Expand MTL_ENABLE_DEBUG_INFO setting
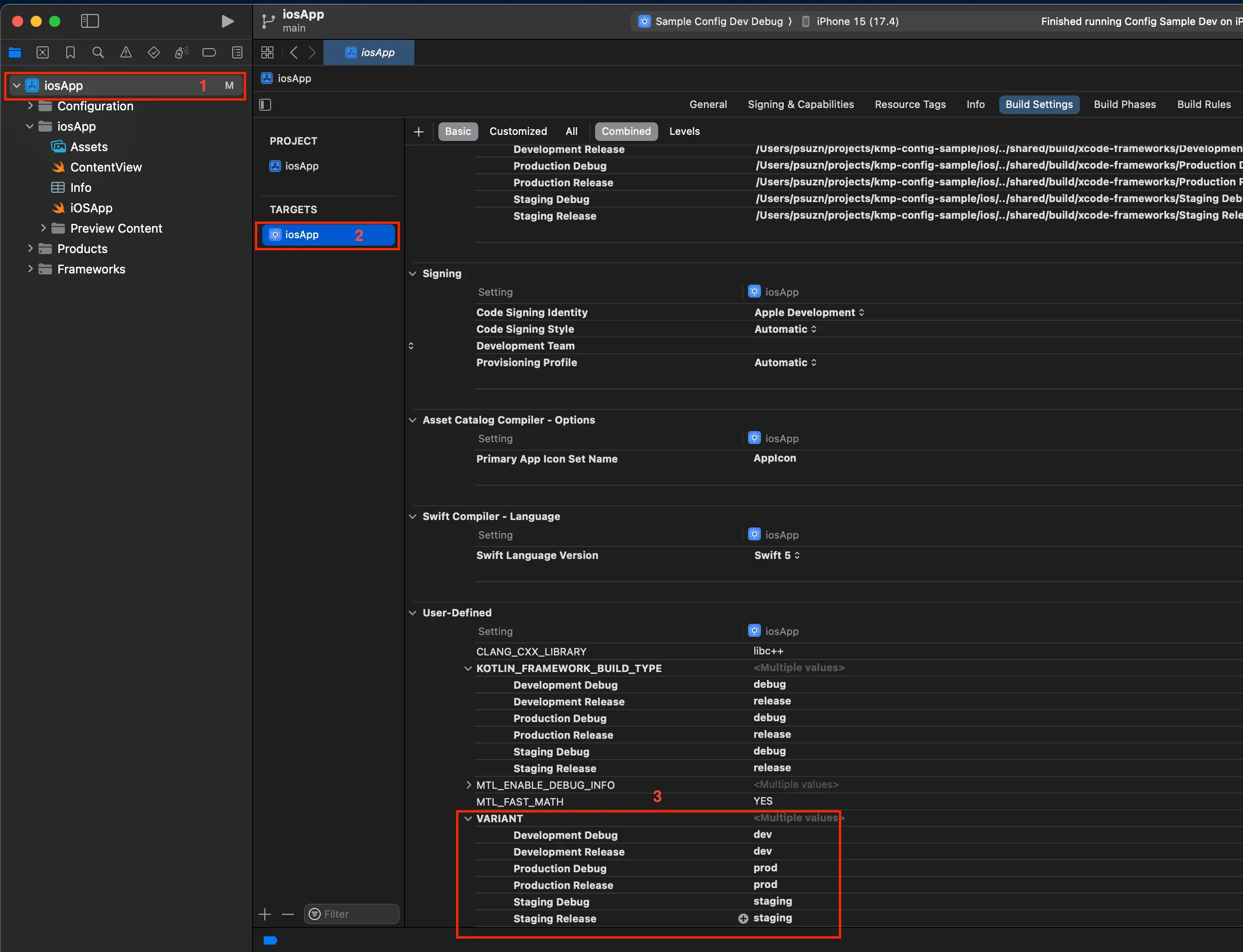Screen dimensions: 1243x952 [x=468, y=786]
